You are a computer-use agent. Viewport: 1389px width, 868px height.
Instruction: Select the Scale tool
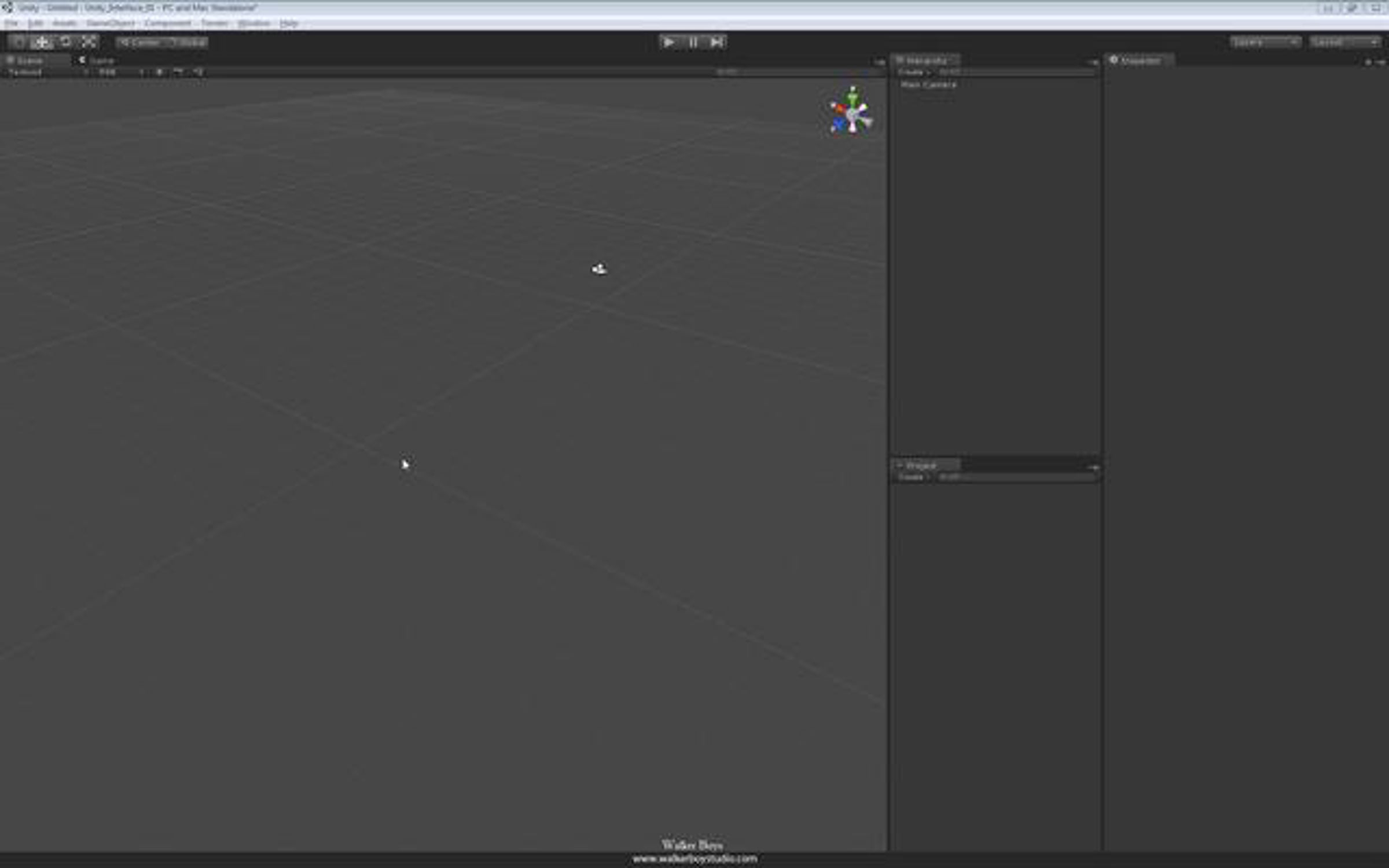(x=89, y=42)
